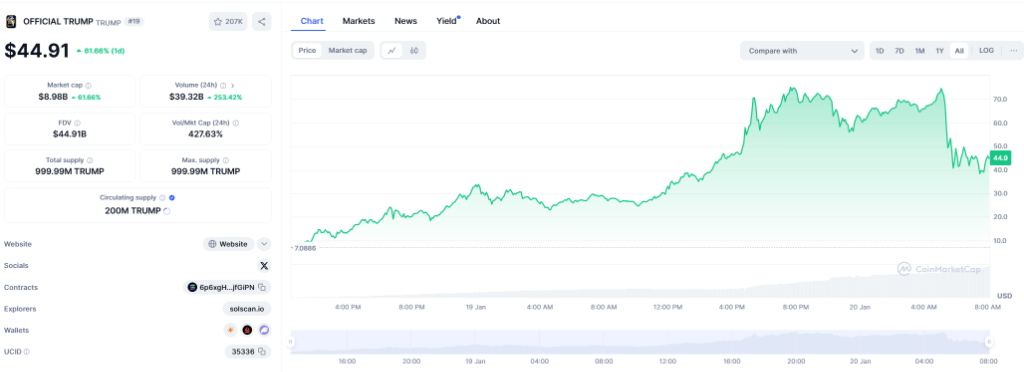Click the star watchlist icon showing 207K
Image resolution: width=1024 pixels, height=372 pixels.
[x=228, y=22]
